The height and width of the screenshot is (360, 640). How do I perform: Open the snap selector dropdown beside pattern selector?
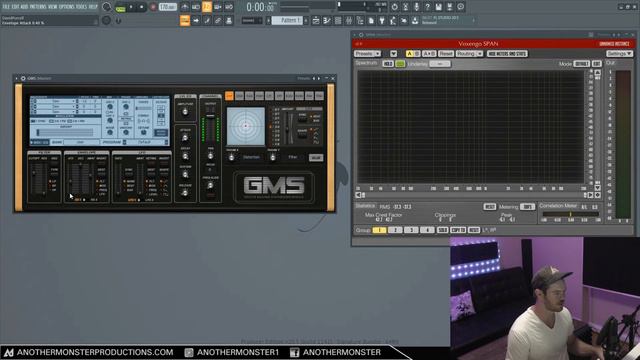[251, 20]
